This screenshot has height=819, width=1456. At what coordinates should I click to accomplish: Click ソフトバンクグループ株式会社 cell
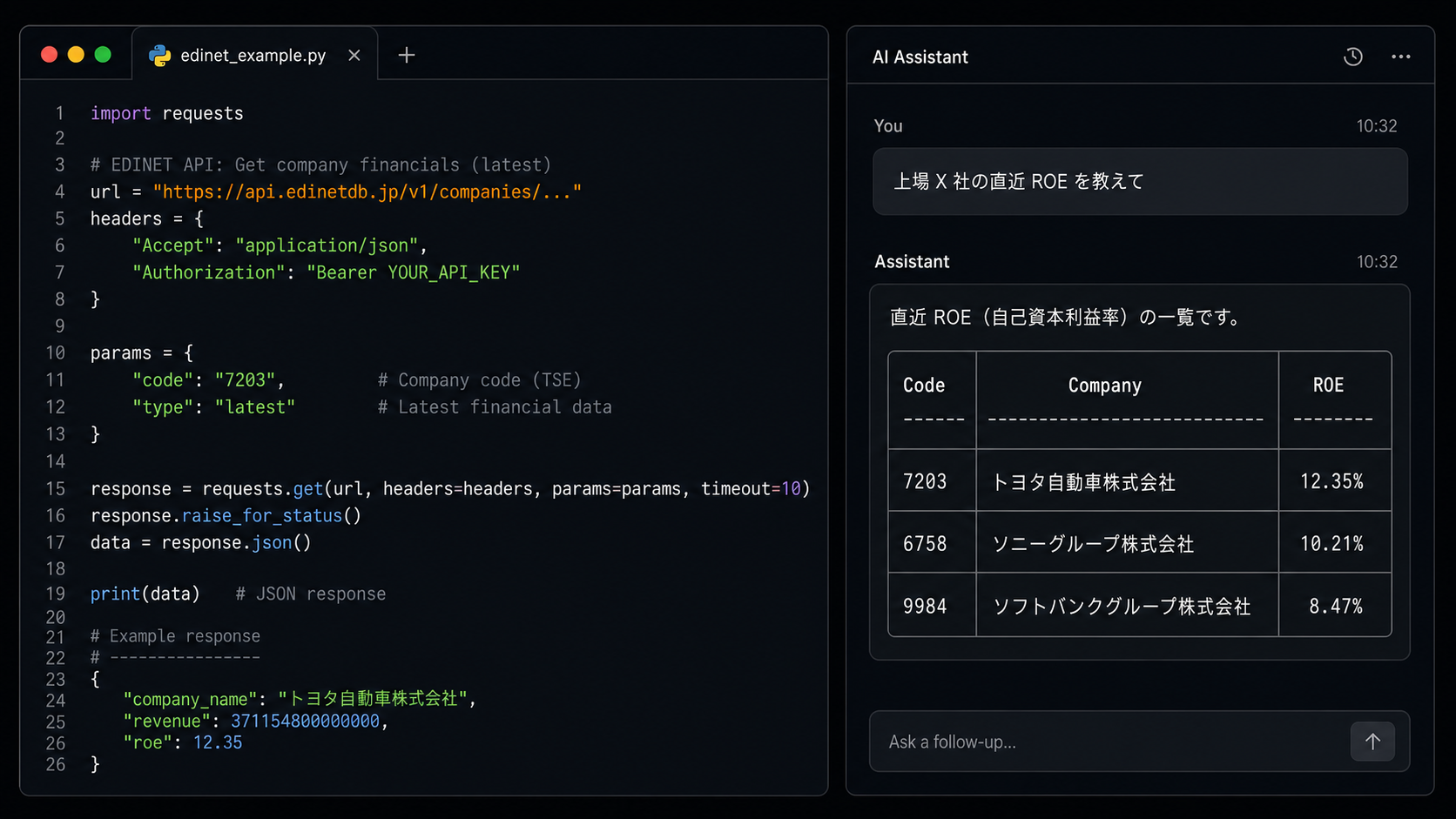coord(1122,607)
